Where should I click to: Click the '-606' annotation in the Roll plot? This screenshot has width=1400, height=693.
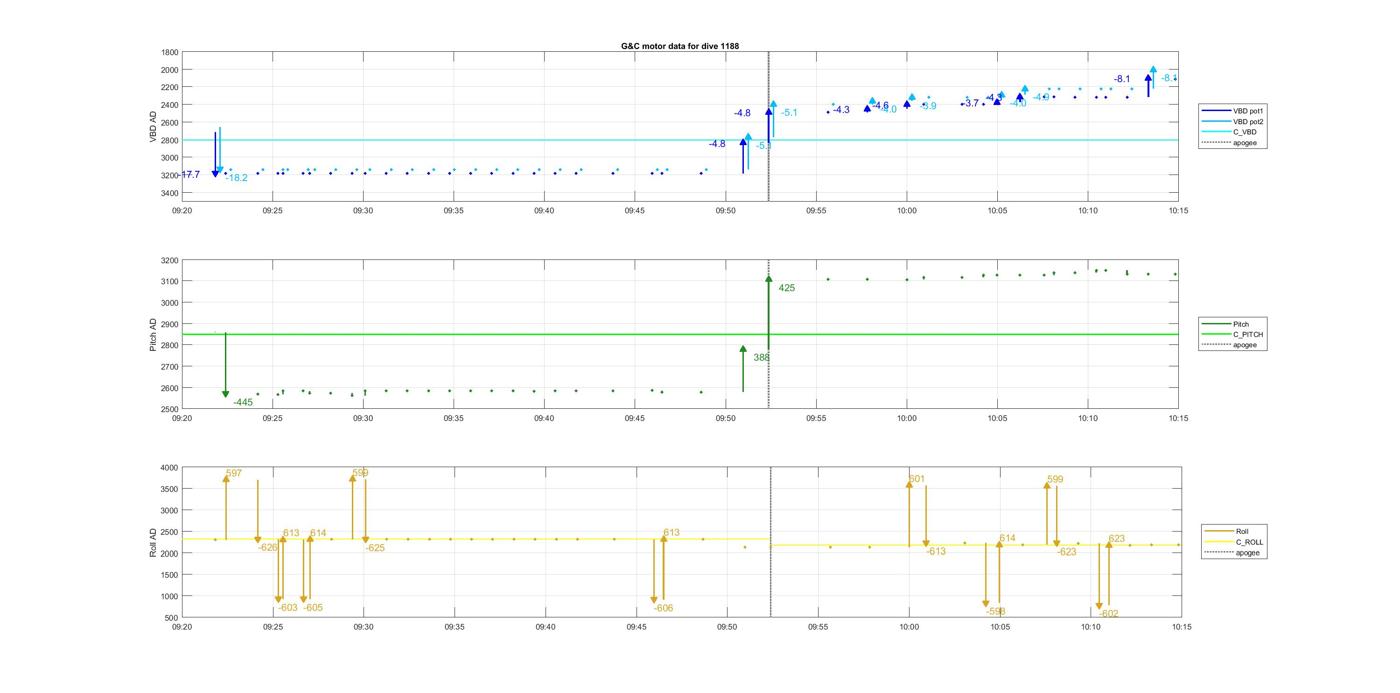(x=664, y=608)
